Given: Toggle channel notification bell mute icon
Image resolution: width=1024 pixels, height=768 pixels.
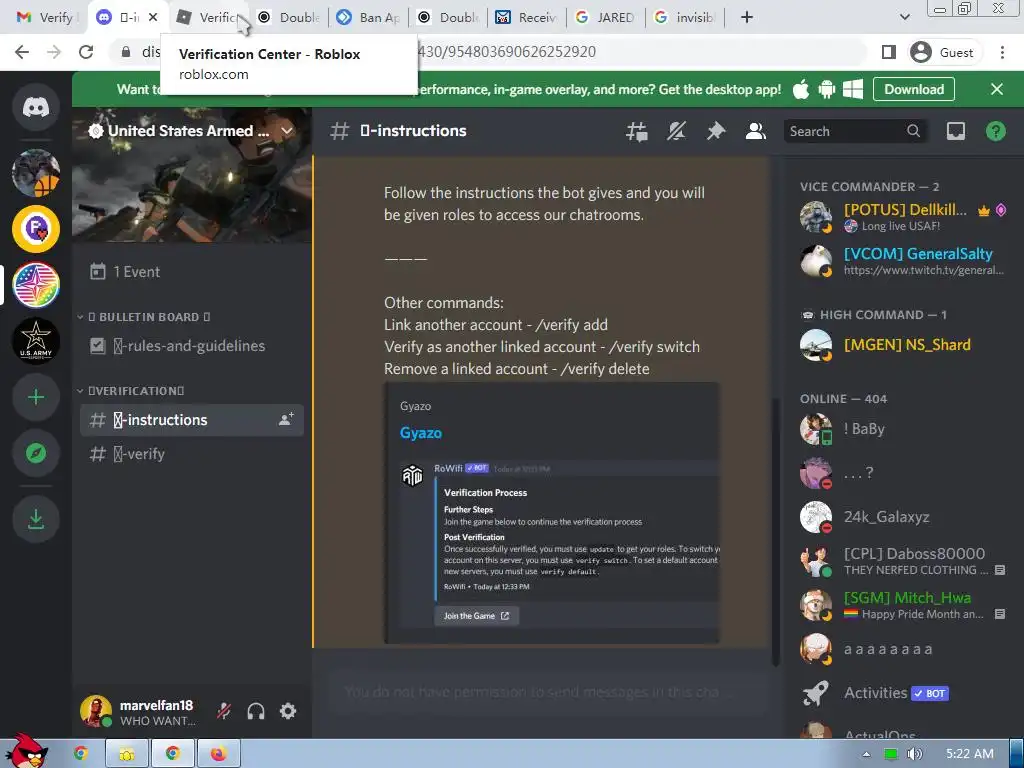Looking at the screenshot, I should pyautogui.click(x=676, y=131).
